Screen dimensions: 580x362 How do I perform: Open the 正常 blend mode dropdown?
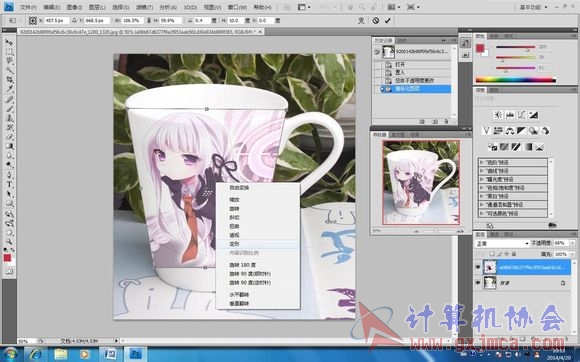(502, 244)
